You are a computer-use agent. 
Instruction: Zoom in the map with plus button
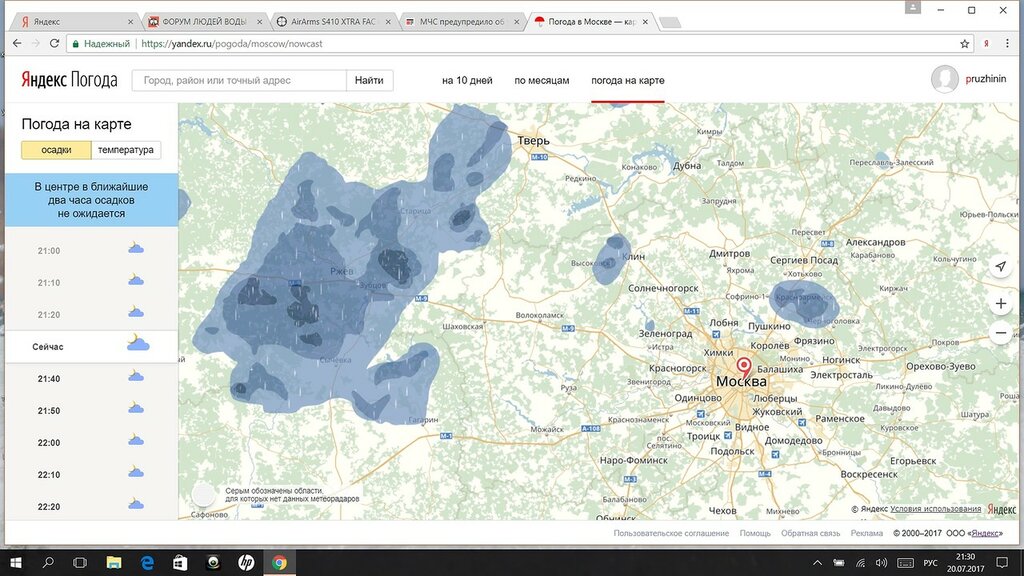[x=1001, y=303]
